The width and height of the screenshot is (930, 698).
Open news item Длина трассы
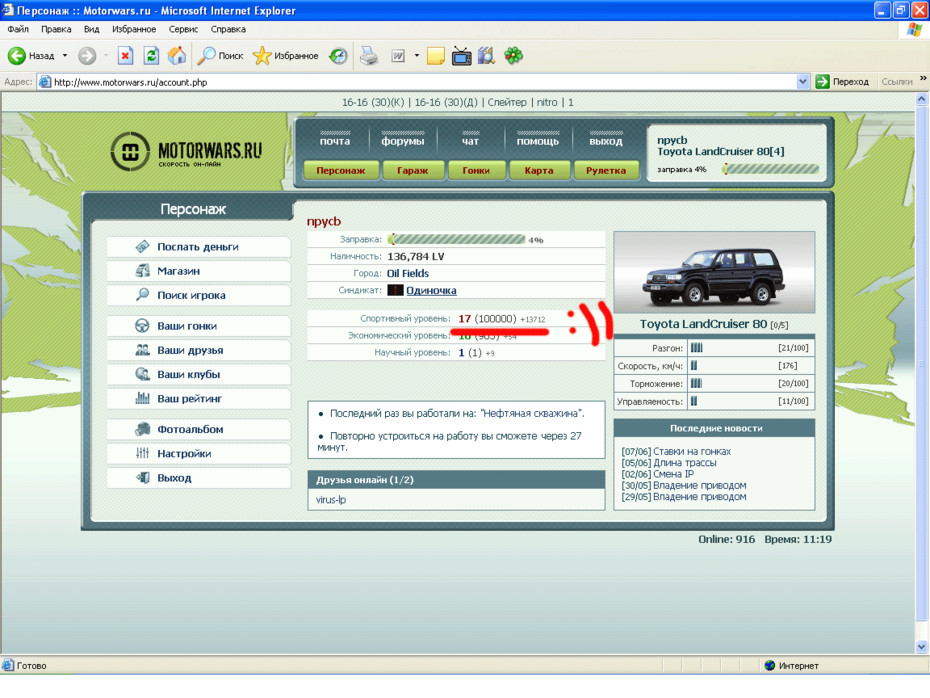pyautogui.click(x=684, y=463)
